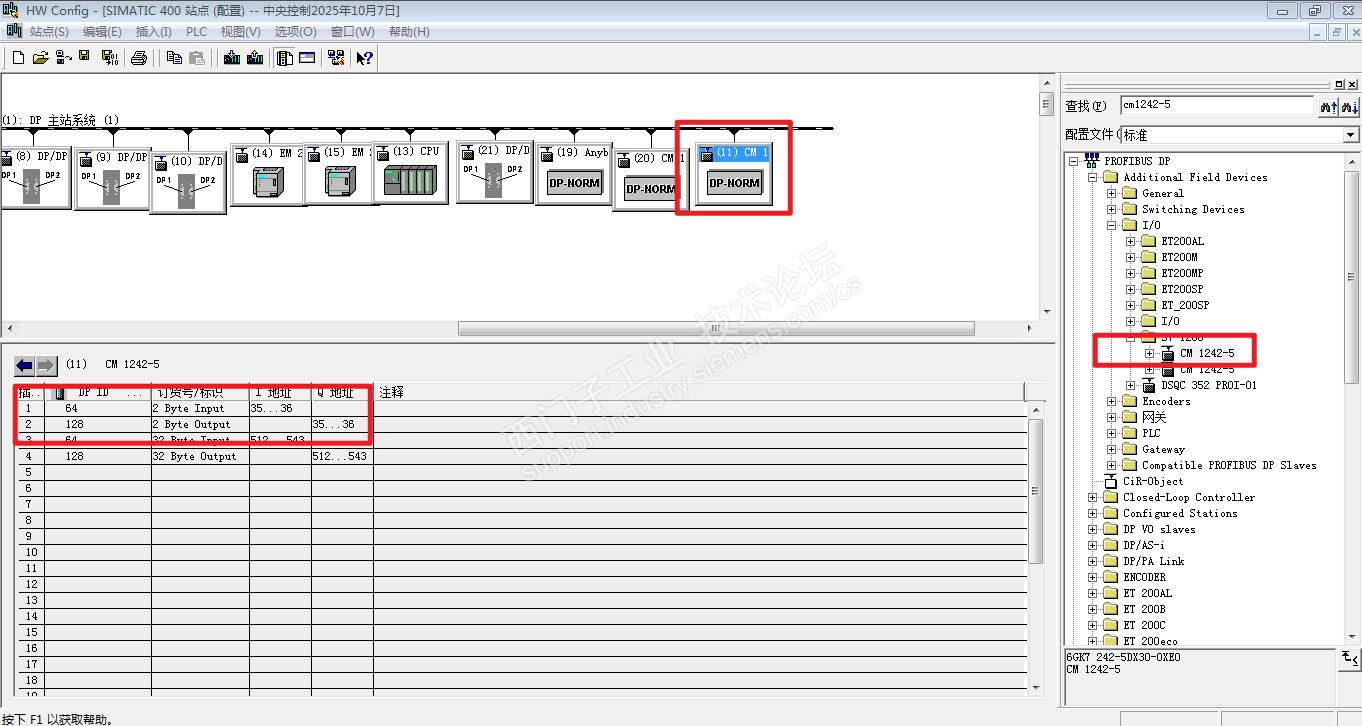The image size is (1362, 726).
Task: Open the 窗口(W) menu
Action: tap(352, 32)
